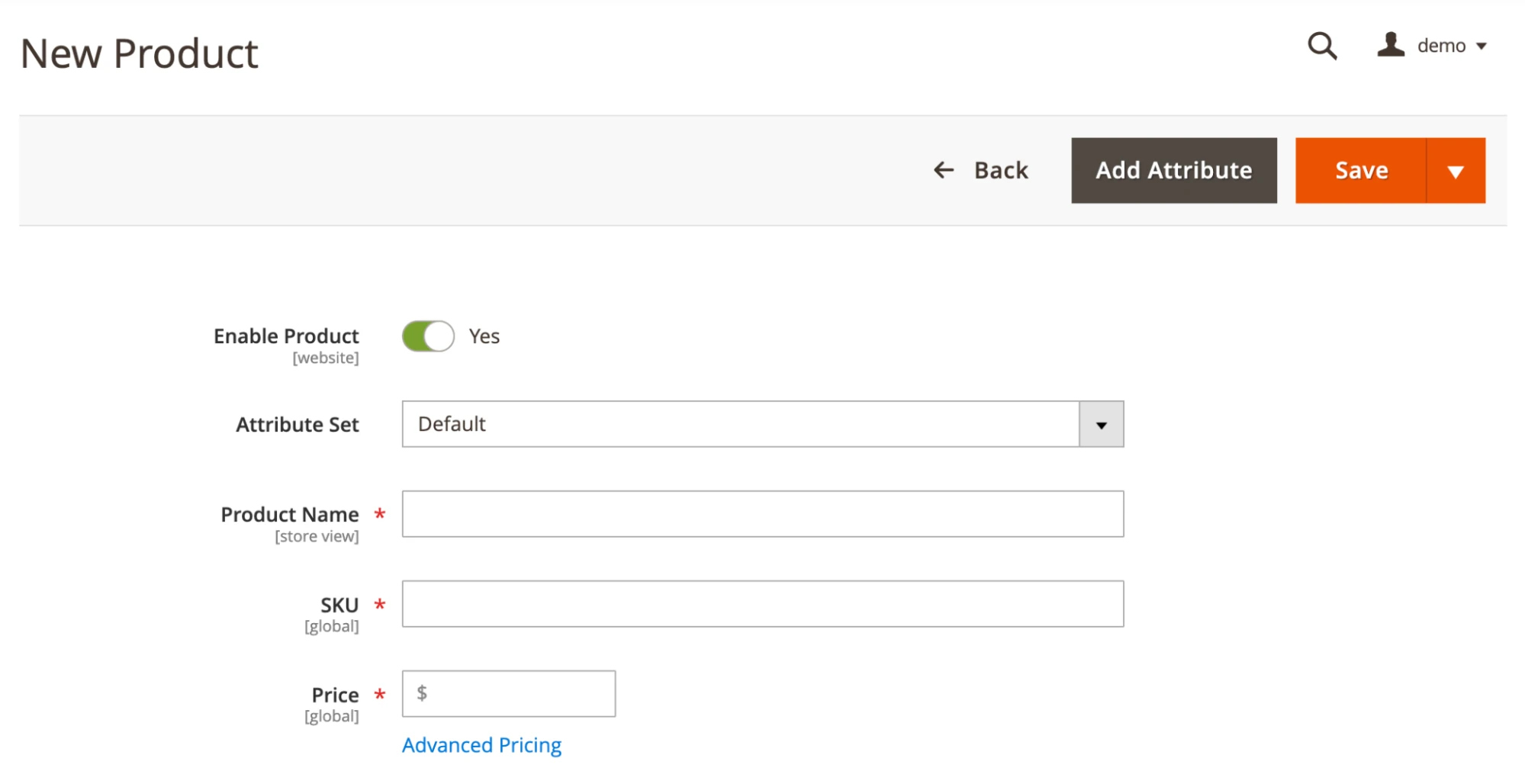Screen dimensions: 1525x784
Task: Expand the Attribute Set dropdown arrow
Action: pos(1101,425)
